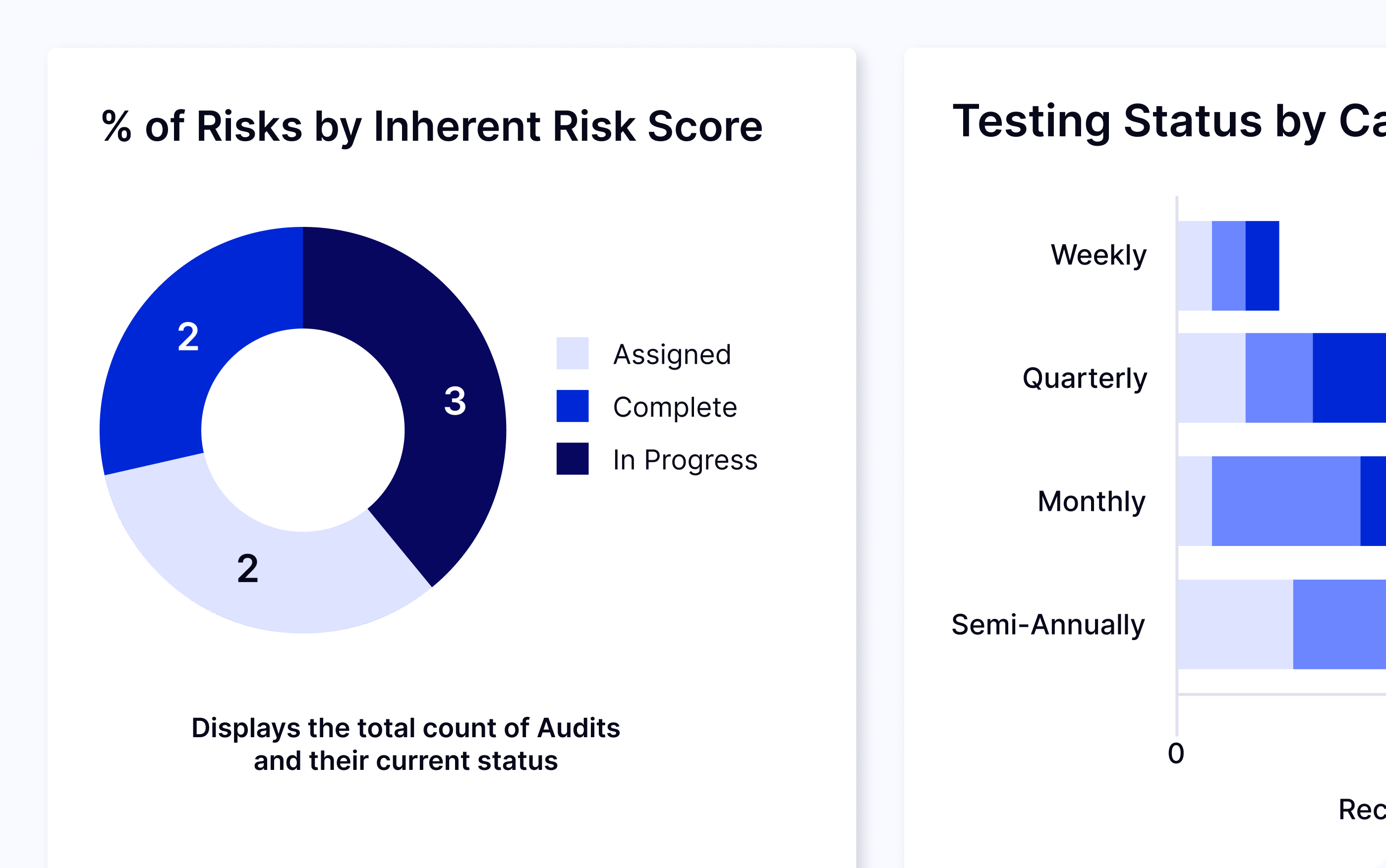The height and width of the screenshot is (868, 1386).
Task: Click the Complete legend label
Action: tap(675, 407)
